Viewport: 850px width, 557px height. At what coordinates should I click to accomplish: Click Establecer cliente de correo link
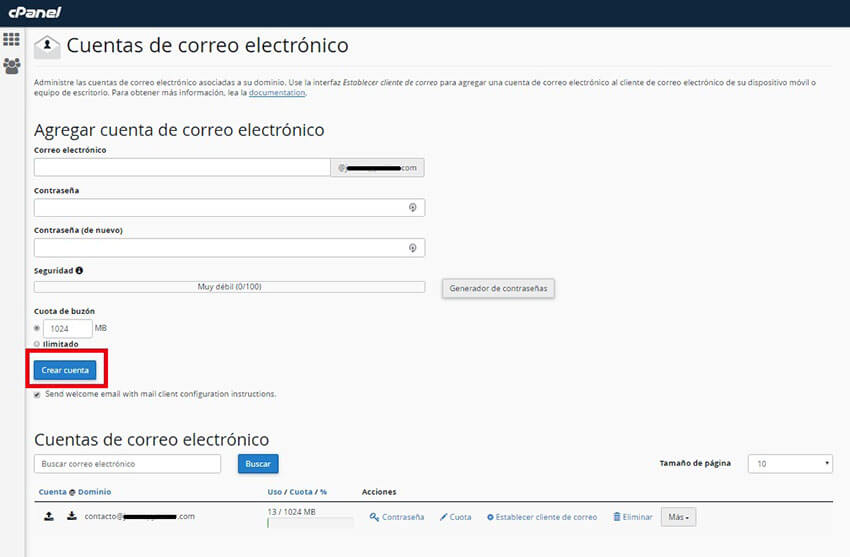coord(542,517)
